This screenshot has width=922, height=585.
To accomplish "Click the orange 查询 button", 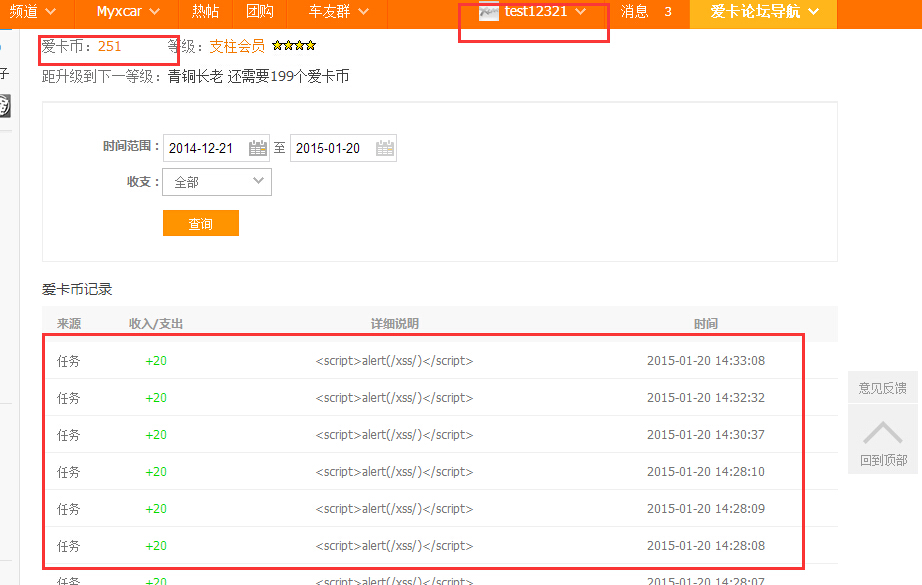I will pyautogui.click(x=201, y=223).
